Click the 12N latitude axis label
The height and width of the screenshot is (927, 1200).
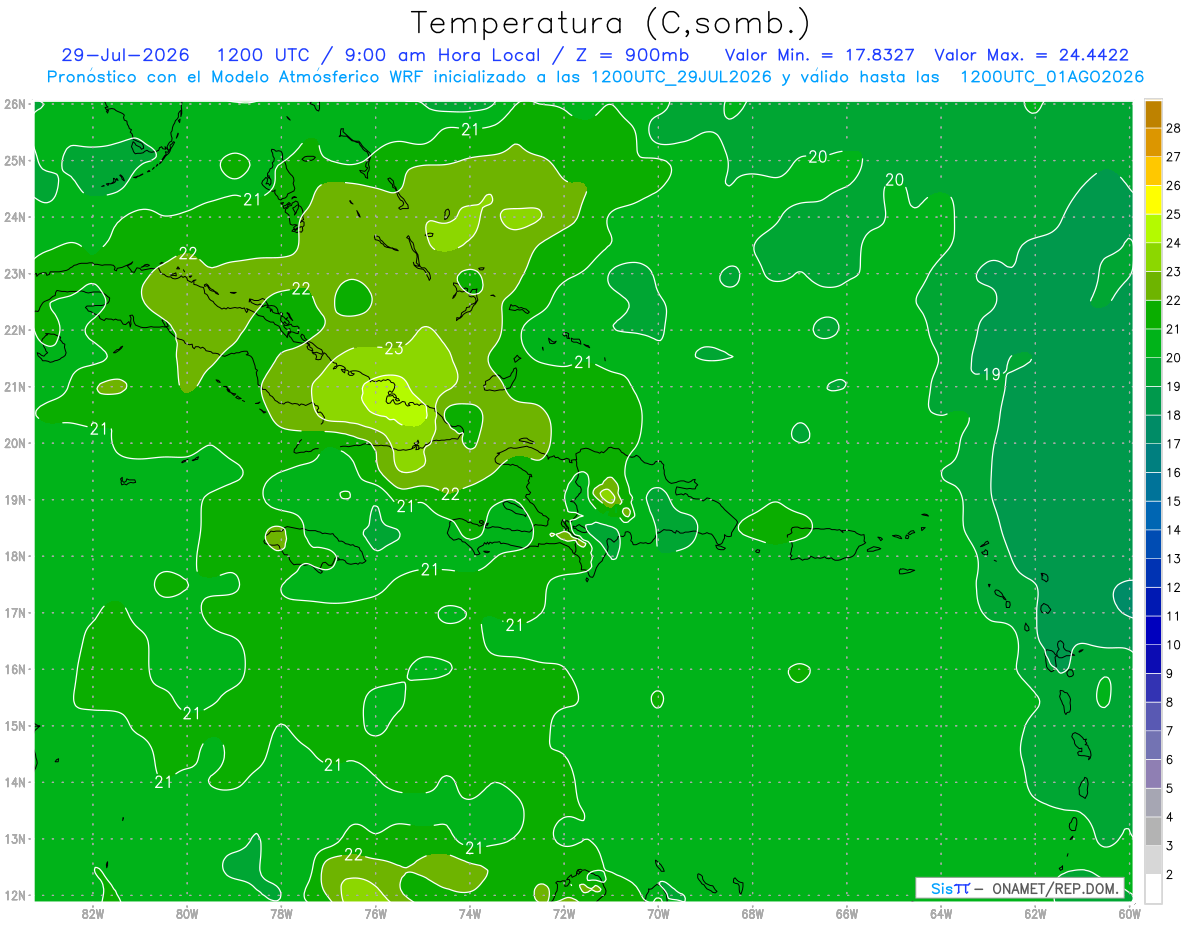pyautogui.click(x=14, y=895)
